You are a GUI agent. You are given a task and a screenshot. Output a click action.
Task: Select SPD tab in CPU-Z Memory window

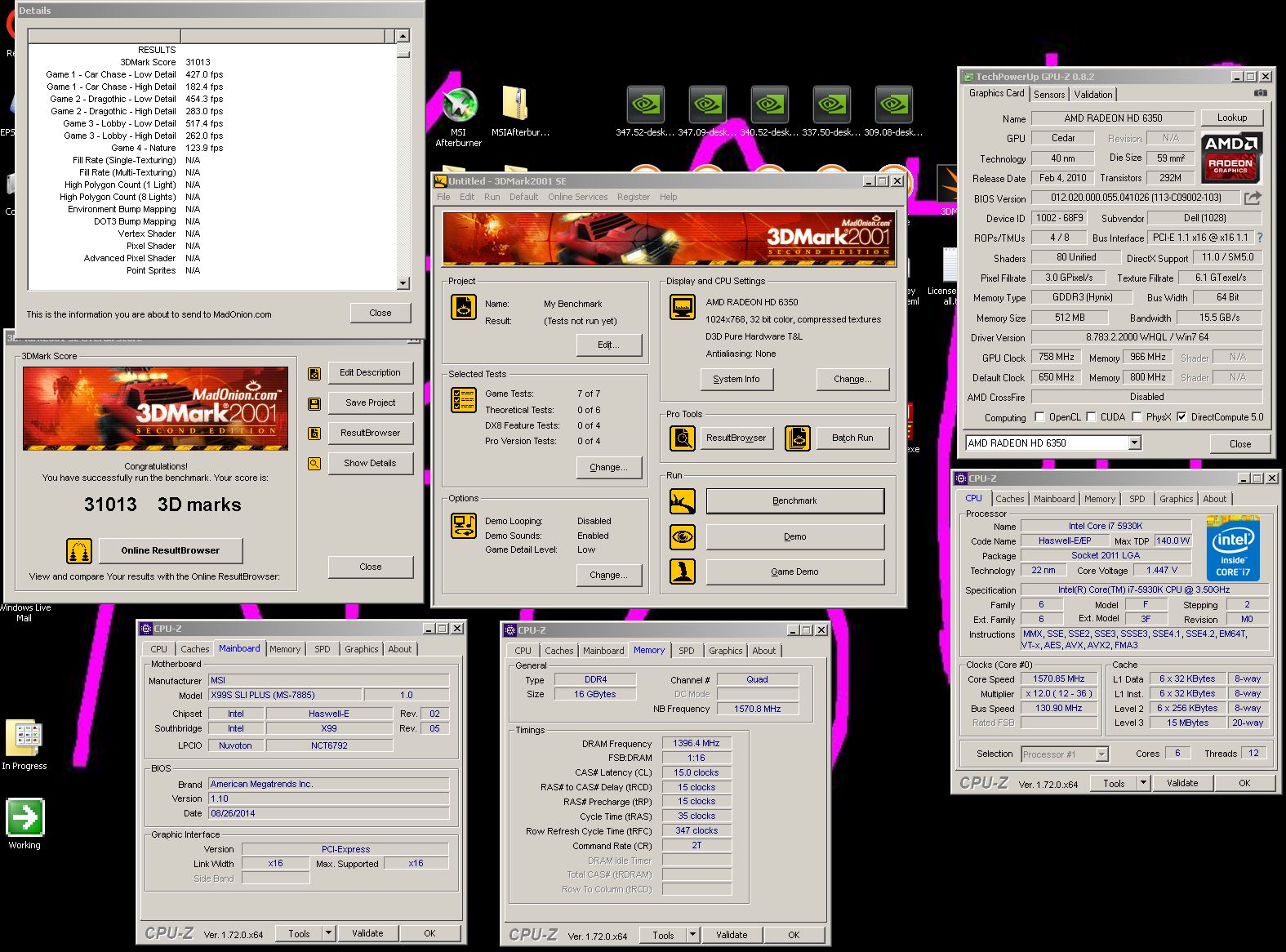[x=687, y=651]
